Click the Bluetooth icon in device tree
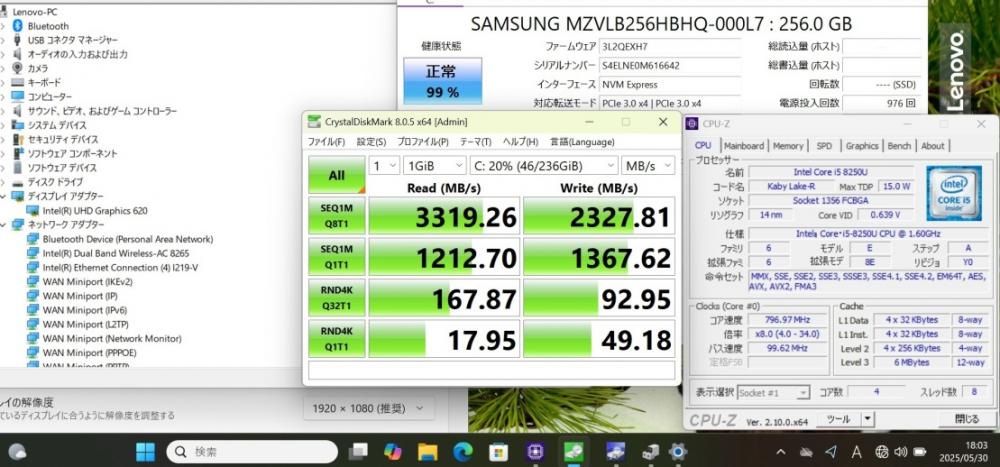The height and width of the screenshot is (467, 1000). tap(17, 26)
